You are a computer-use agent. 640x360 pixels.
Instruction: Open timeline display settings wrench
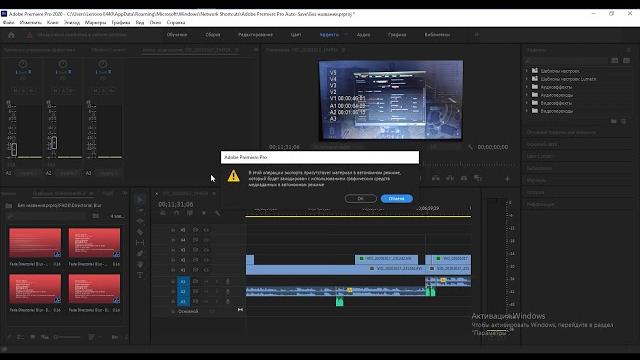pos(218,213)
